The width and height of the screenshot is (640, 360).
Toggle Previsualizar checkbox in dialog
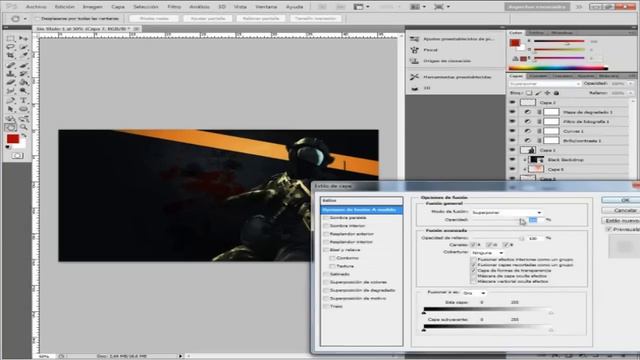tap(609, 229)
